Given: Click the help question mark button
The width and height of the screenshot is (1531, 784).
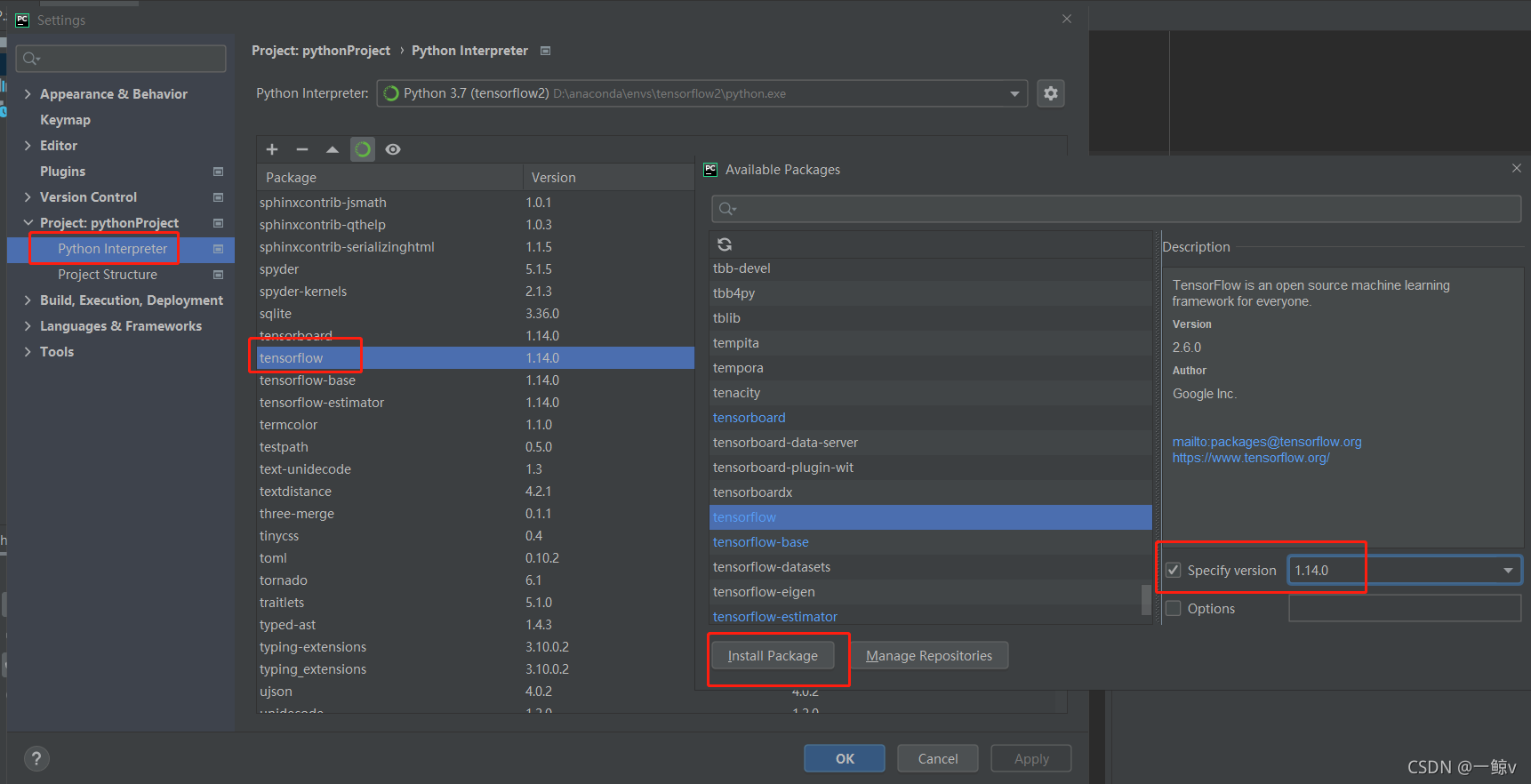Looking at the screenshot, I should [36, 758].
